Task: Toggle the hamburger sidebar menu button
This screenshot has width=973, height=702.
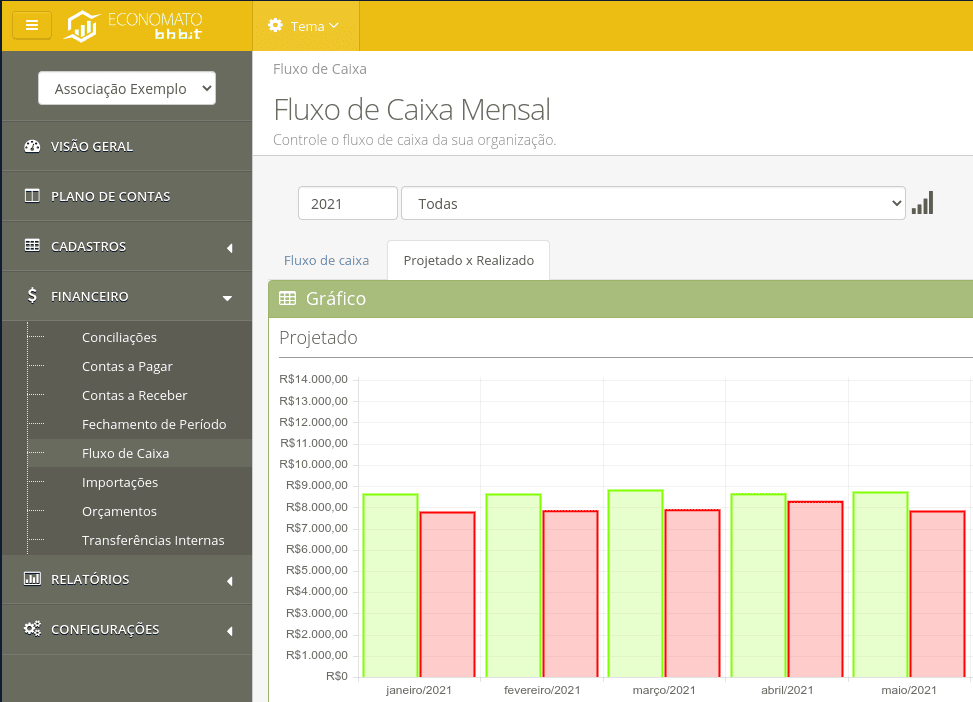Action: (x=32, y=25)
